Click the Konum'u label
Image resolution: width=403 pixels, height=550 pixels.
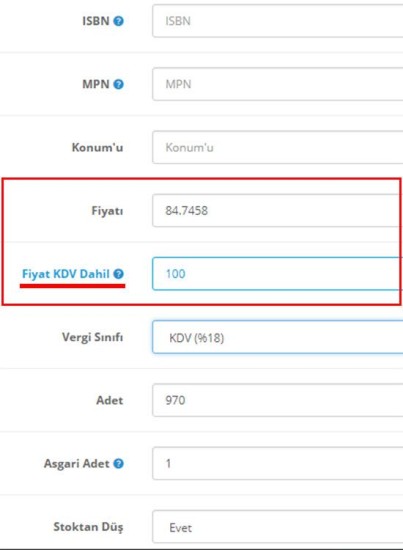98,147
